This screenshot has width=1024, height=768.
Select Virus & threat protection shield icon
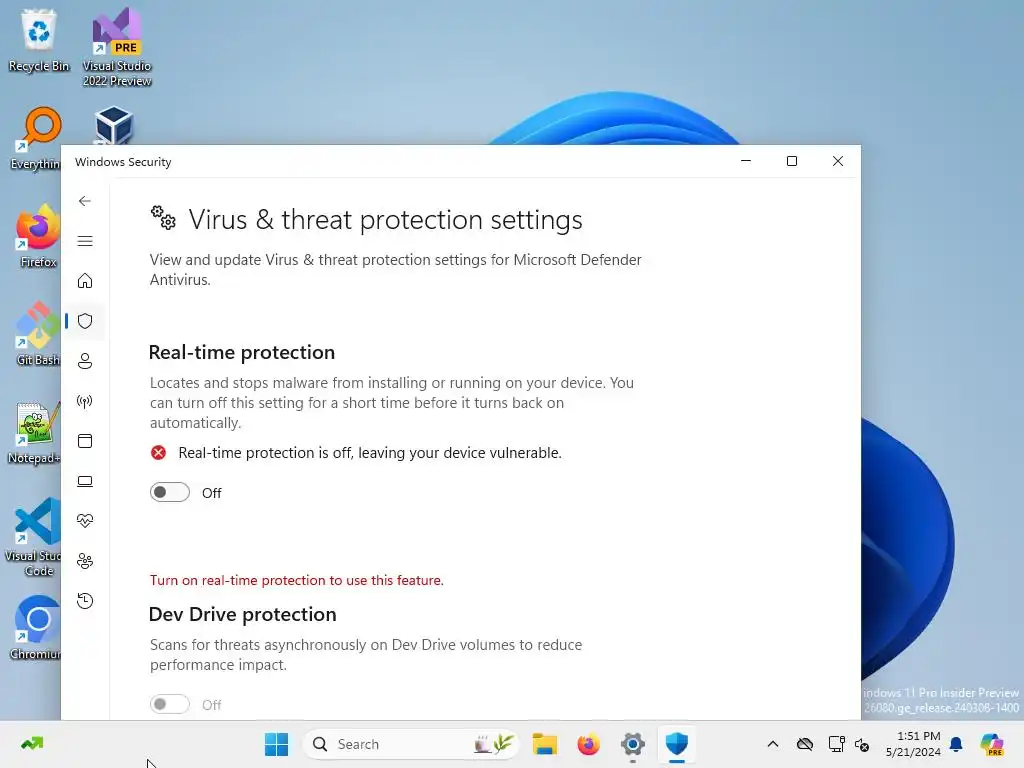click(85, 321)
